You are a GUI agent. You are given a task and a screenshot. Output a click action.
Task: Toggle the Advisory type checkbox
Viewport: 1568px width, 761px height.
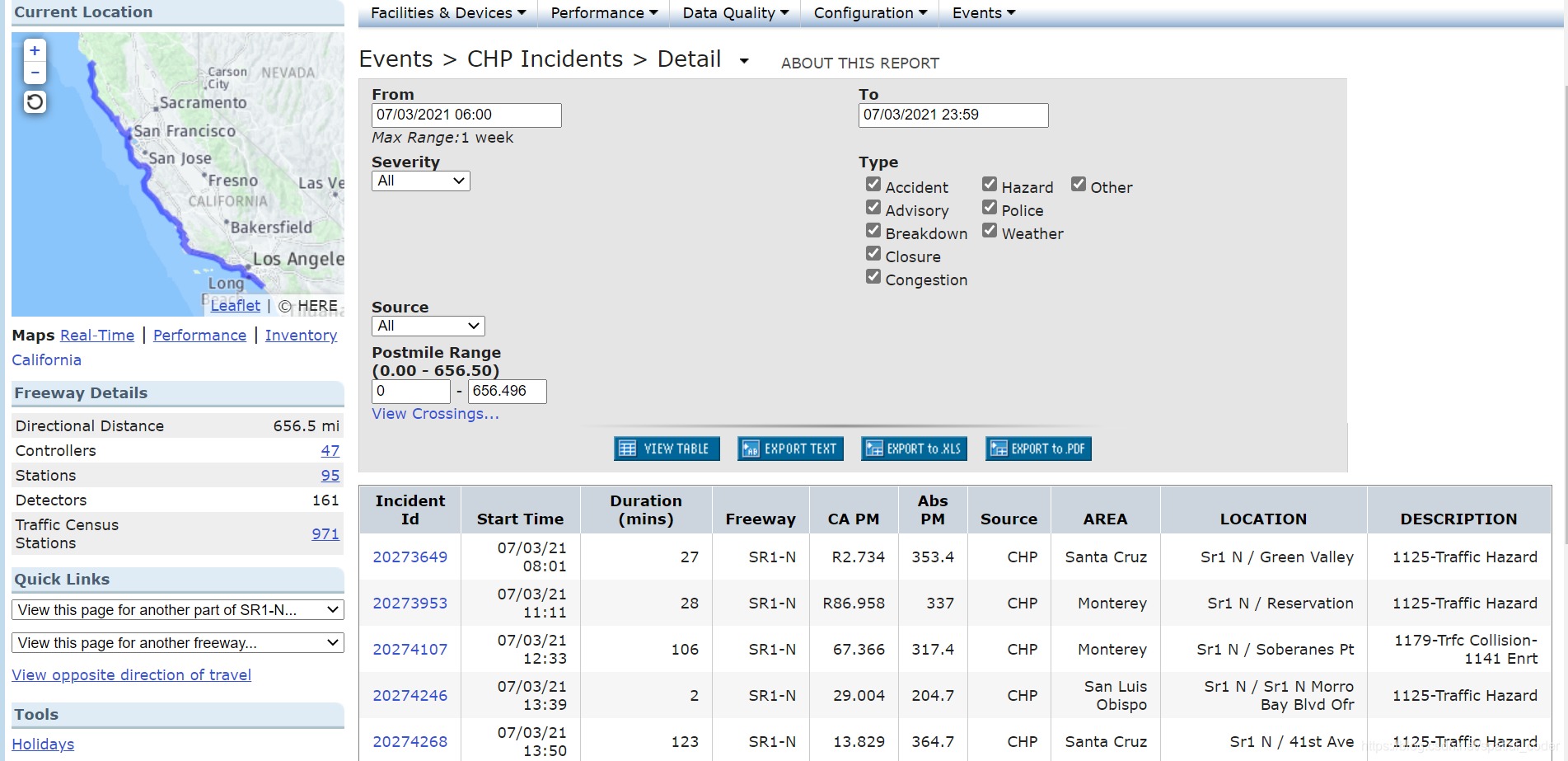(x=873, y=208)
